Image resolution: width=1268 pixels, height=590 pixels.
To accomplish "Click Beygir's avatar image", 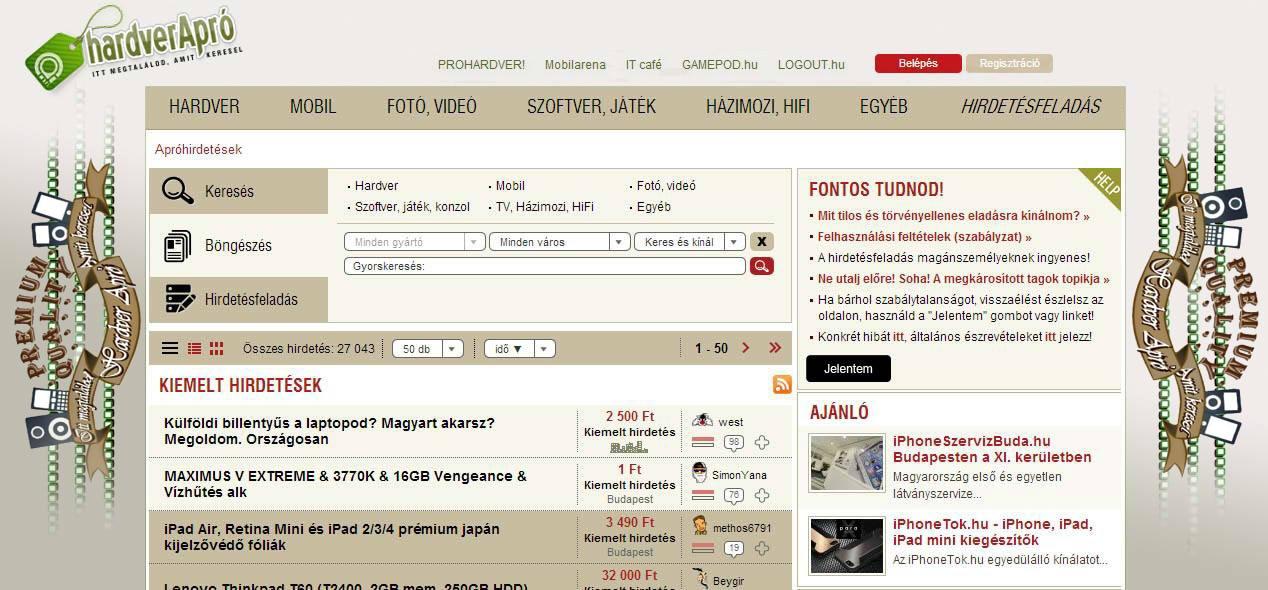I will [x=701, y=578].
